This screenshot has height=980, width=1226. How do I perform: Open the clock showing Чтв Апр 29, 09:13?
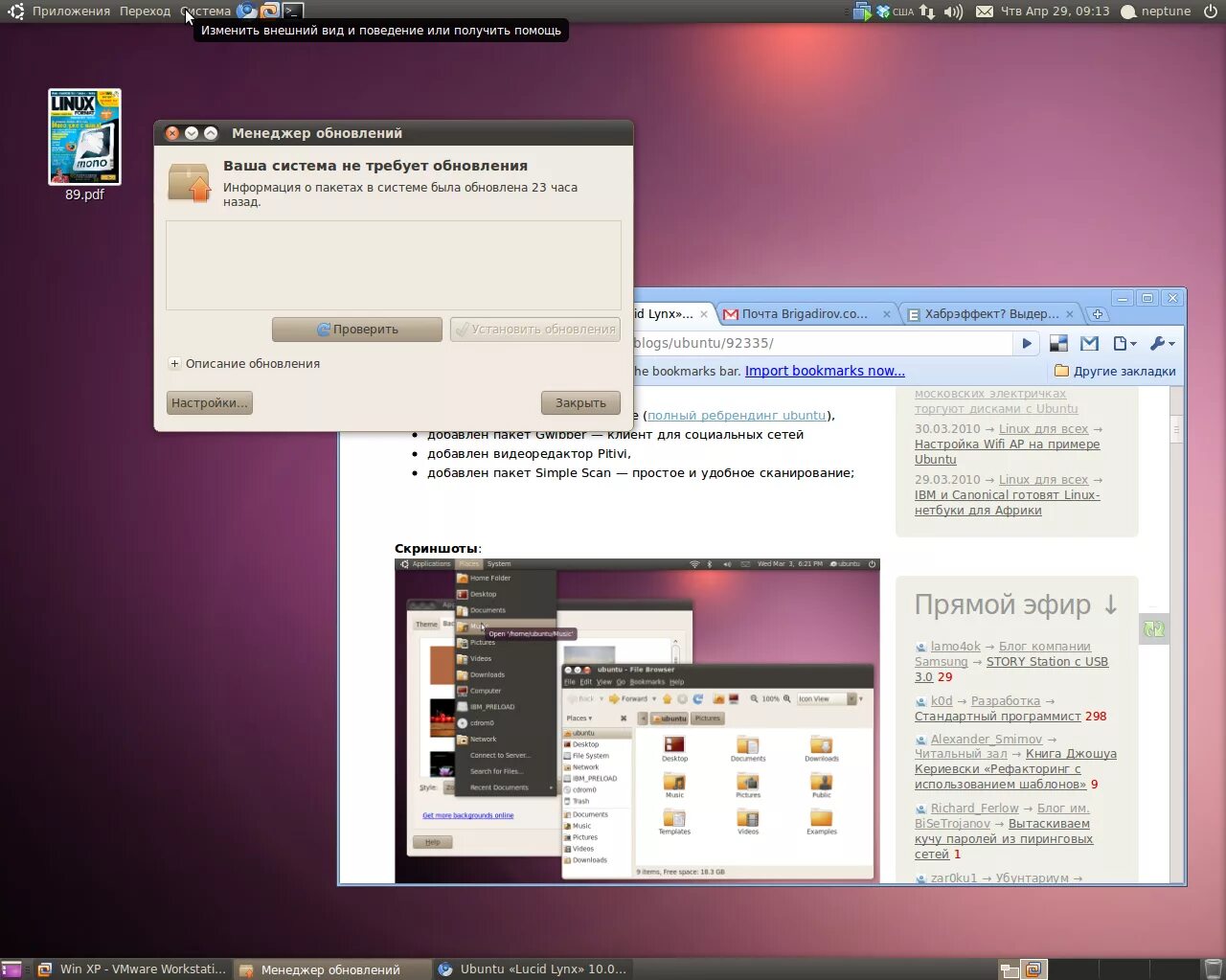click(x=1055, y=11)
